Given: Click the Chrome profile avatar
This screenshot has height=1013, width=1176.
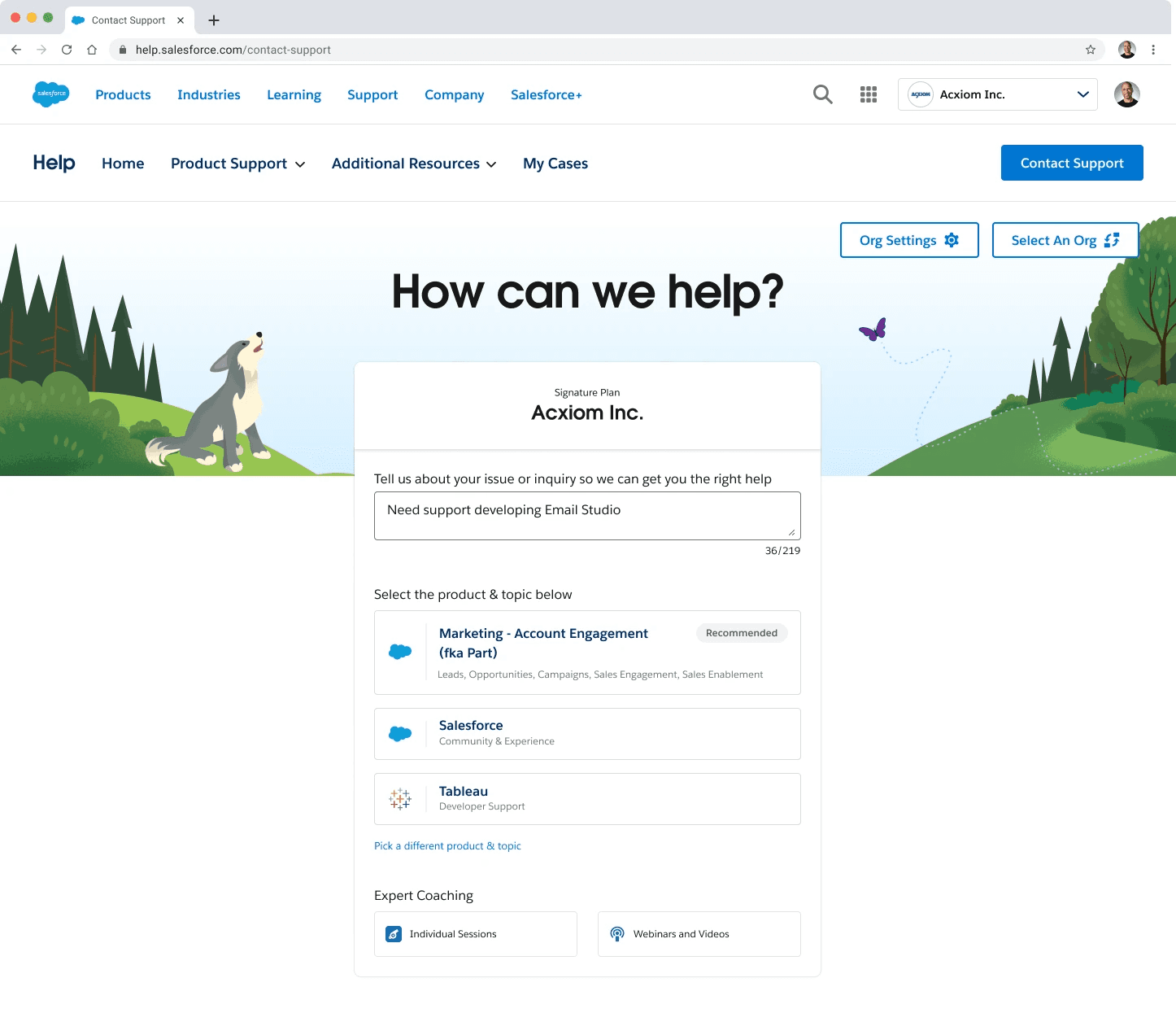Looking at the screenshot, I should click(1126, 50).
